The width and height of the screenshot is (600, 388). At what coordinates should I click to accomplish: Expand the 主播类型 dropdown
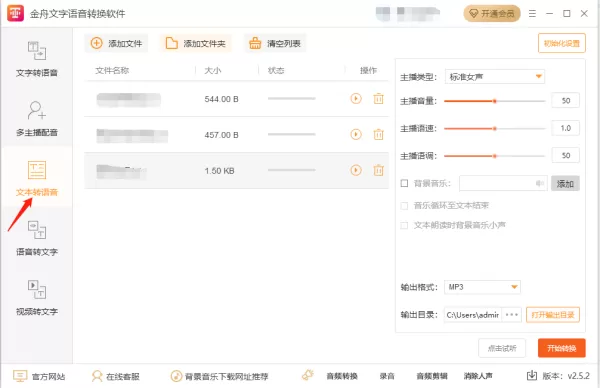coord(495,77)
